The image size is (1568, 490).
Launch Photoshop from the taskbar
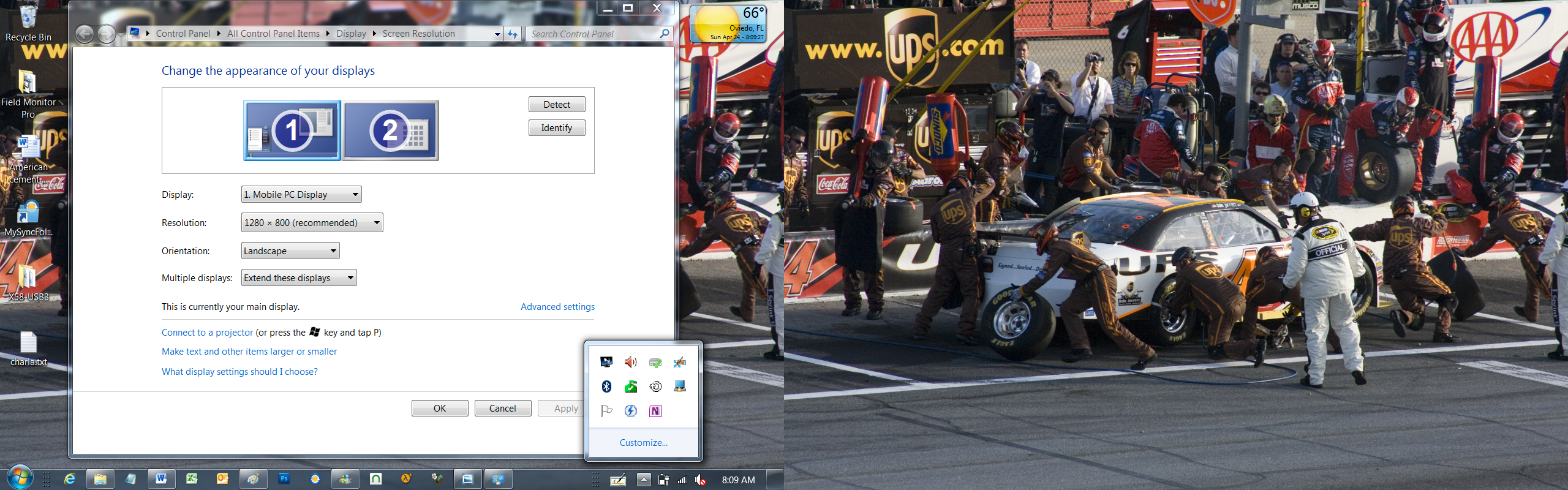(284, 479)
